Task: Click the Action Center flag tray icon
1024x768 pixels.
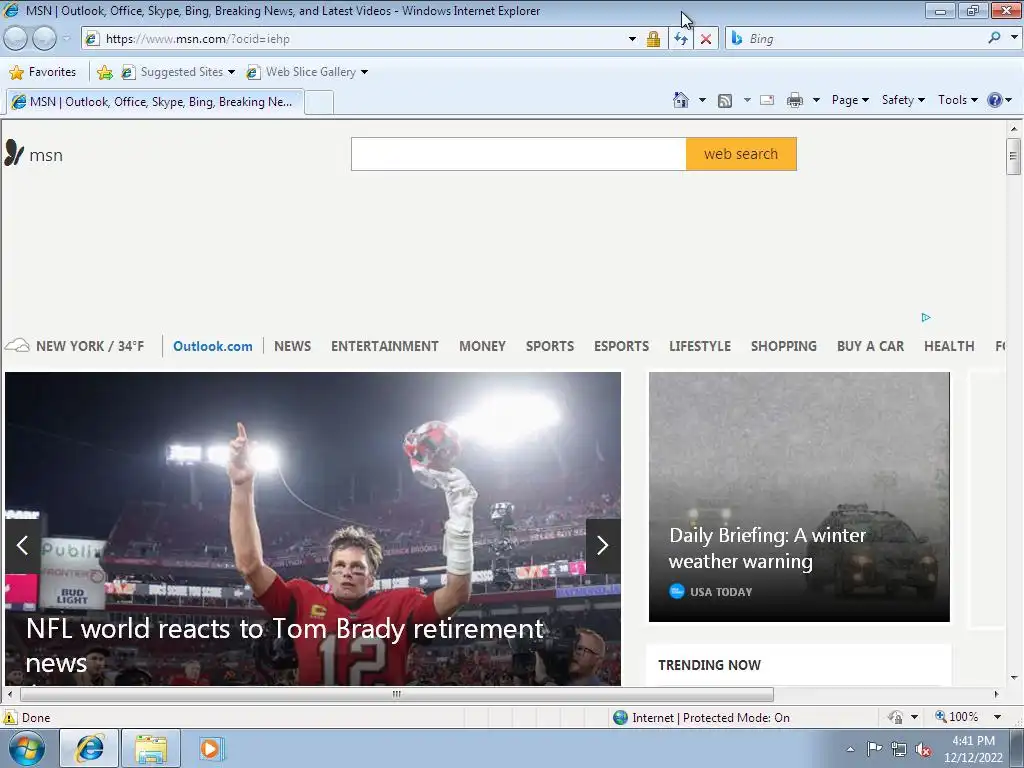Action: pyautogui.click(x=874, y=749)
